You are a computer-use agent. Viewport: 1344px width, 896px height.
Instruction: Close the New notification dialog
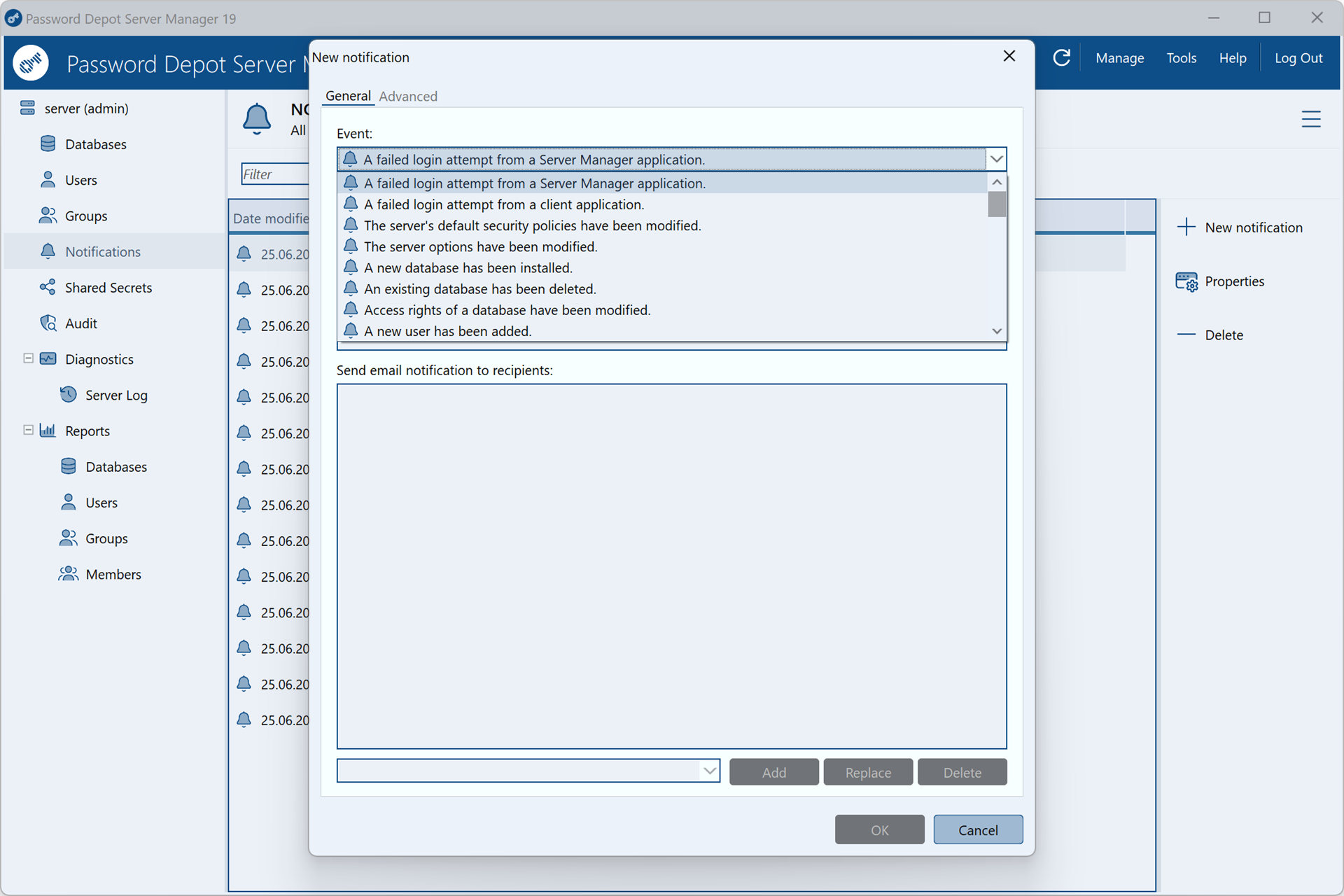pos(1009,56)
